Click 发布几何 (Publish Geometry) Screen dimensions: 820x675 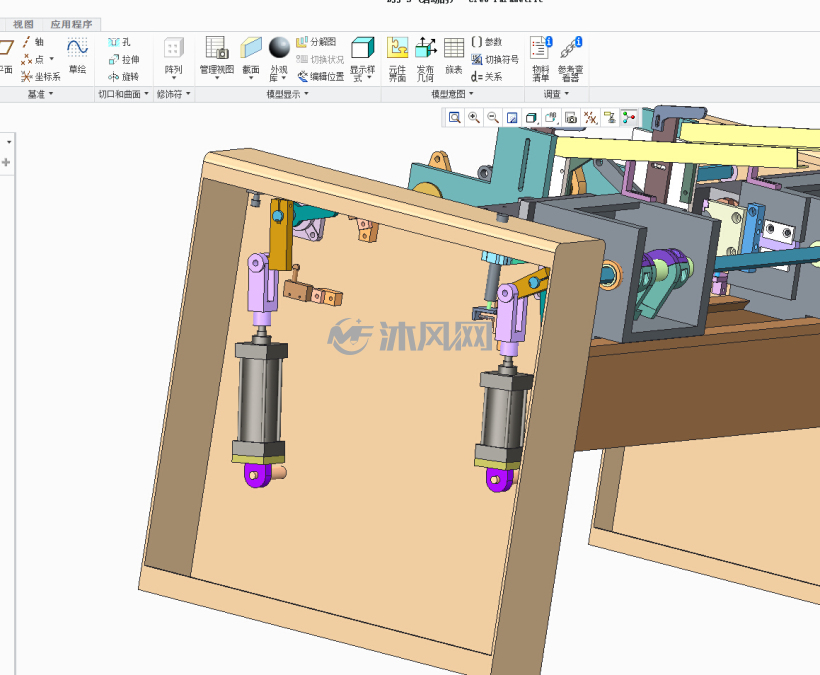click(x=426, y=59)
